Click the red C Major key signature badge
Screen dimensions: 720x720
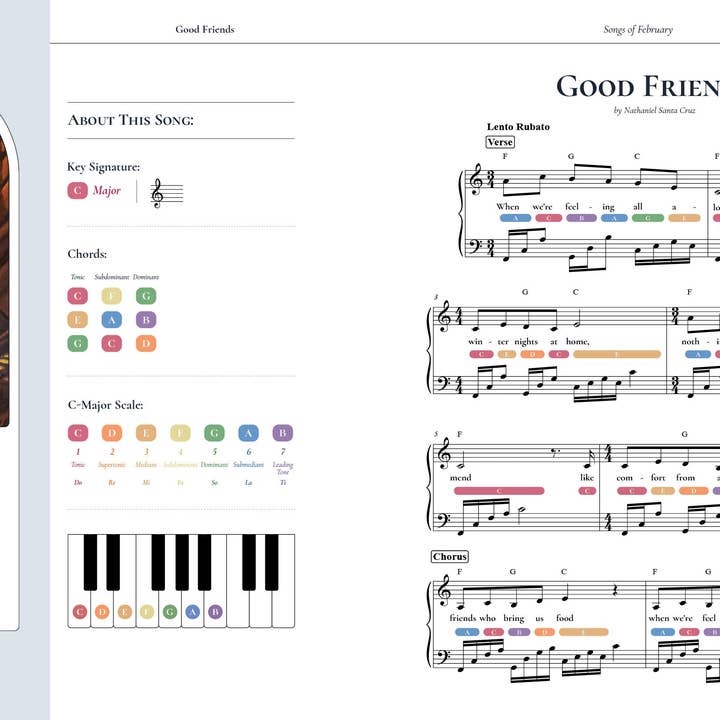tap(77, 190)
